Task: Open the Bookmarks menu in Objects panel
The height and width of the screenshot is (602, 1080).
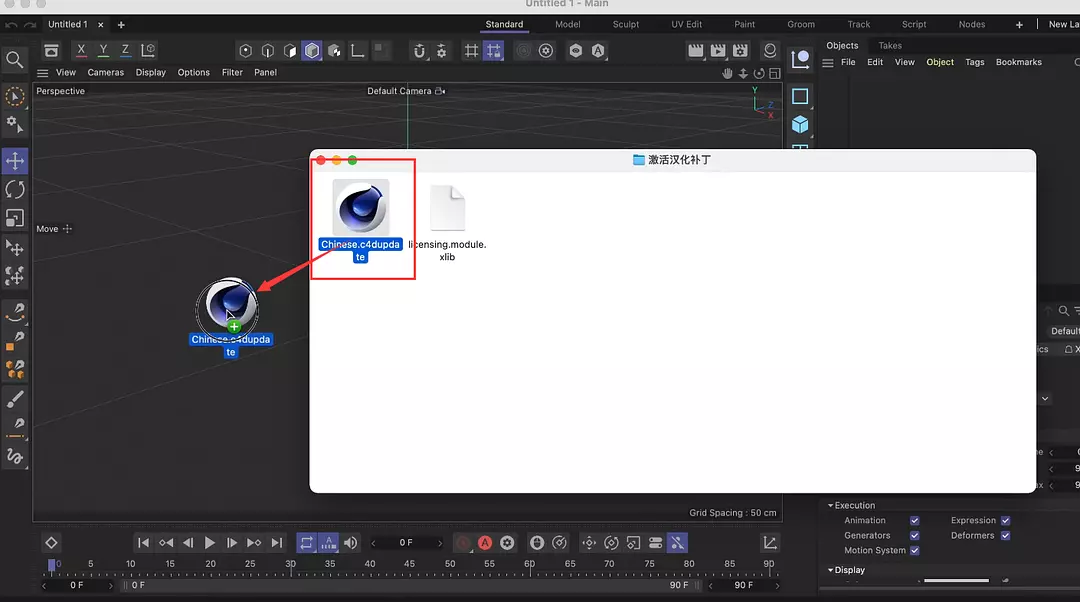Action: click(x=1019, y=62)
